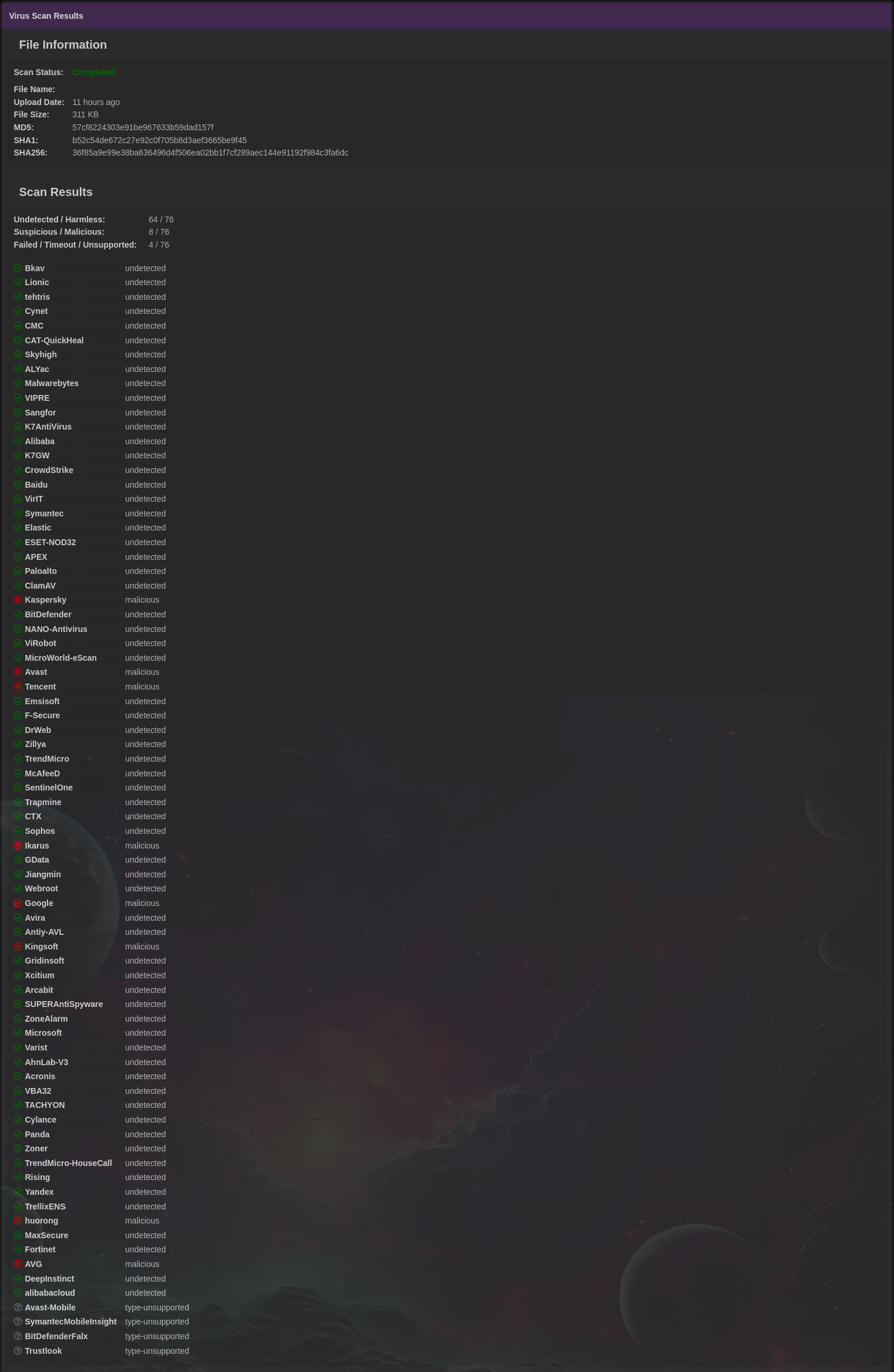Screen dimensions: 894x1372
Task: Click the red malicious icon beside Avast
Action: [18, 672]
